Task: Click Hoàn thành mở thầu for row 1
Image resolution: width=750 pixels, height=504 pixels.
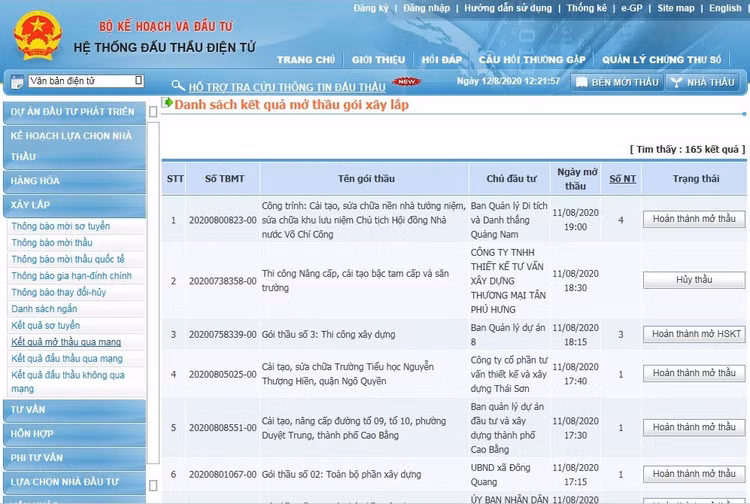Action: (x=693, y=219)
